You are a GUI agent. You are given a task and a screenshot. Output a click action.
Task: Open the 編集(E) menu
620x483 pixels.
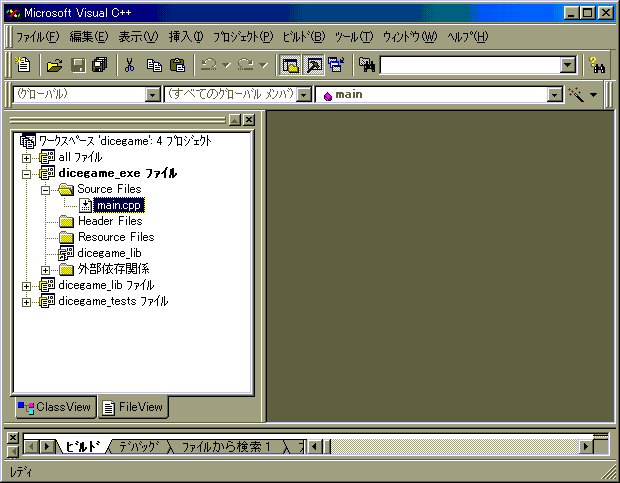89,37
